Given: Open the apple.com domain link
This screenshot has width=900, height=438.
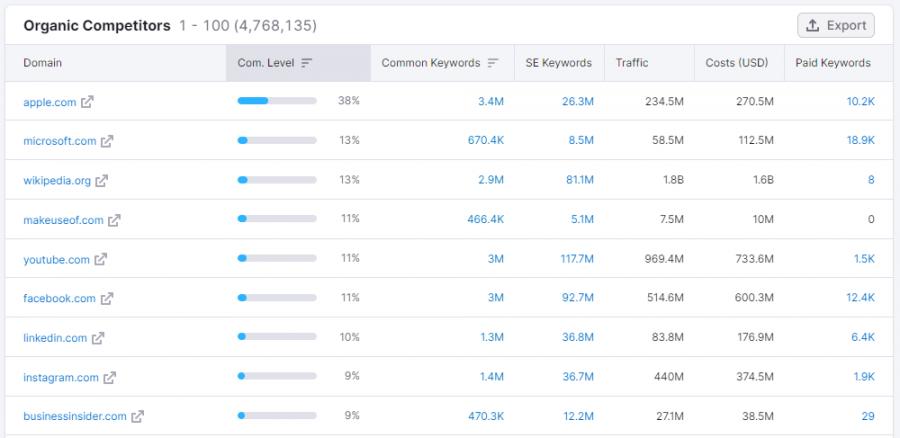Looking at the screenshot, I should 49,102.
